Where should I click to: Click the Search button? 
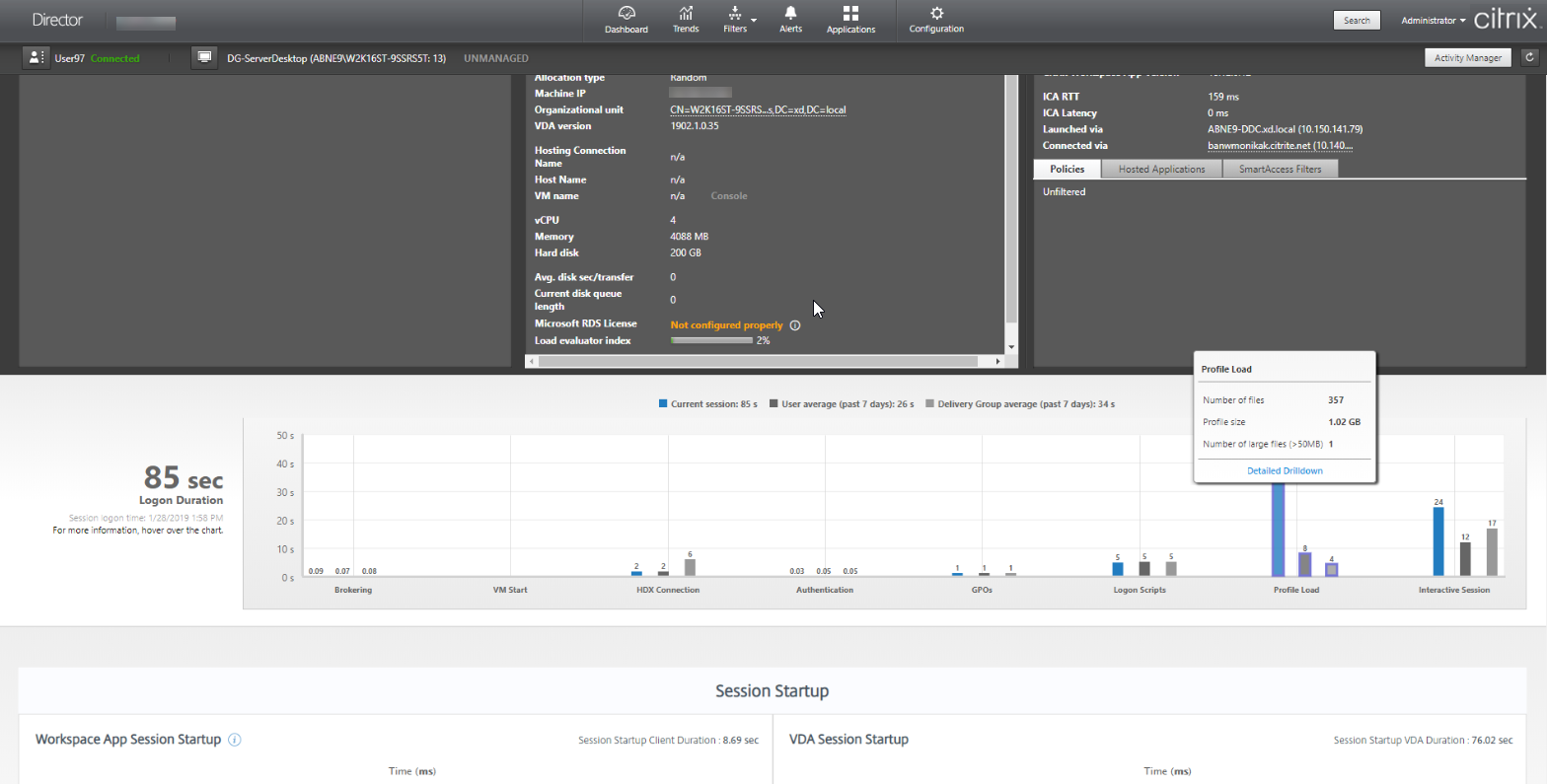pos(1357,21)
